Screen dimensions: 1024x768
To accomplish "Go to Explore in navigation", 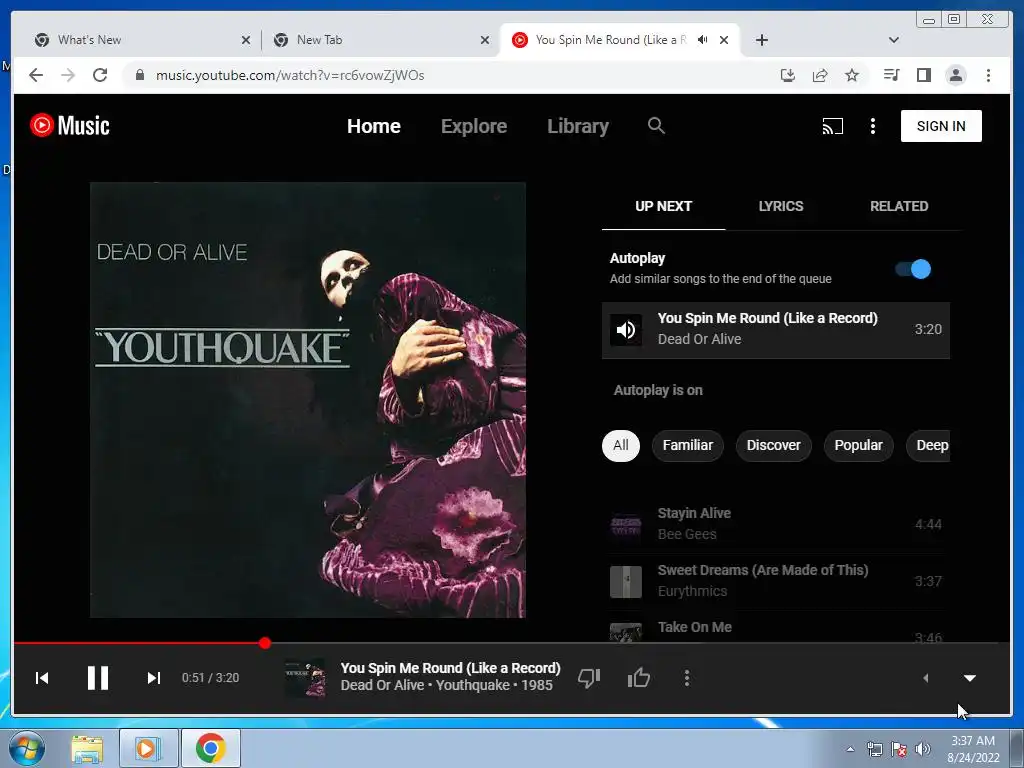I will coord(473,126).
